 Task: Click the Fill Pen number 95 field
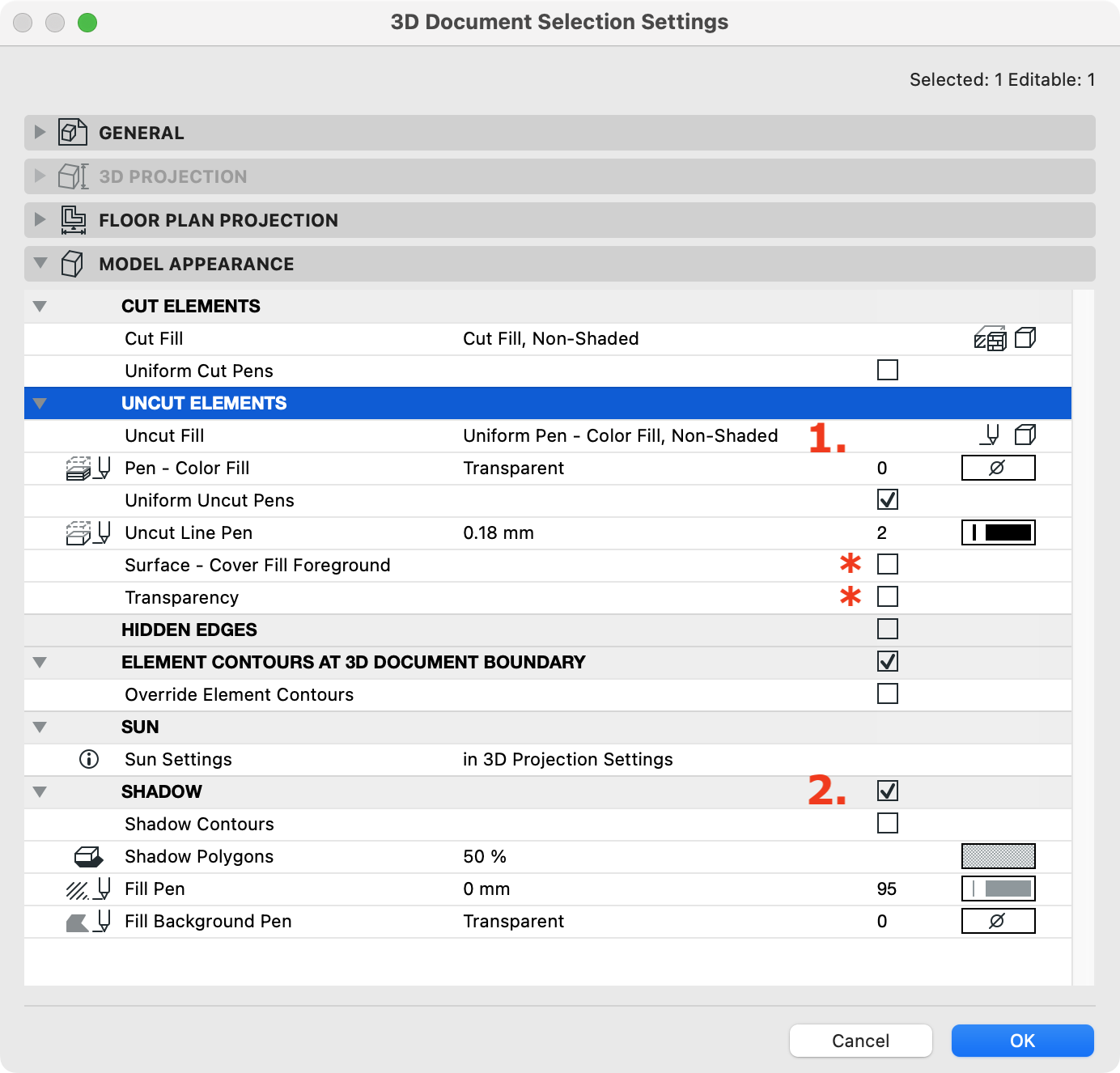(887, 889)
